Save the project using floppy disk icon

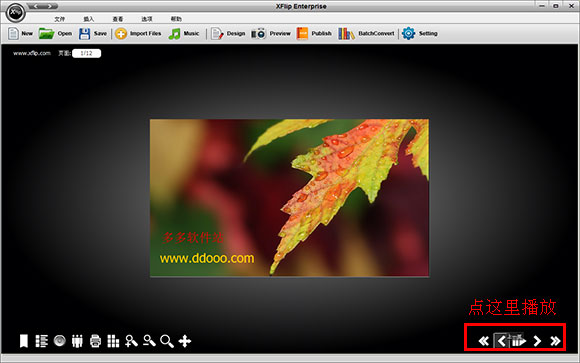[84, 34]
